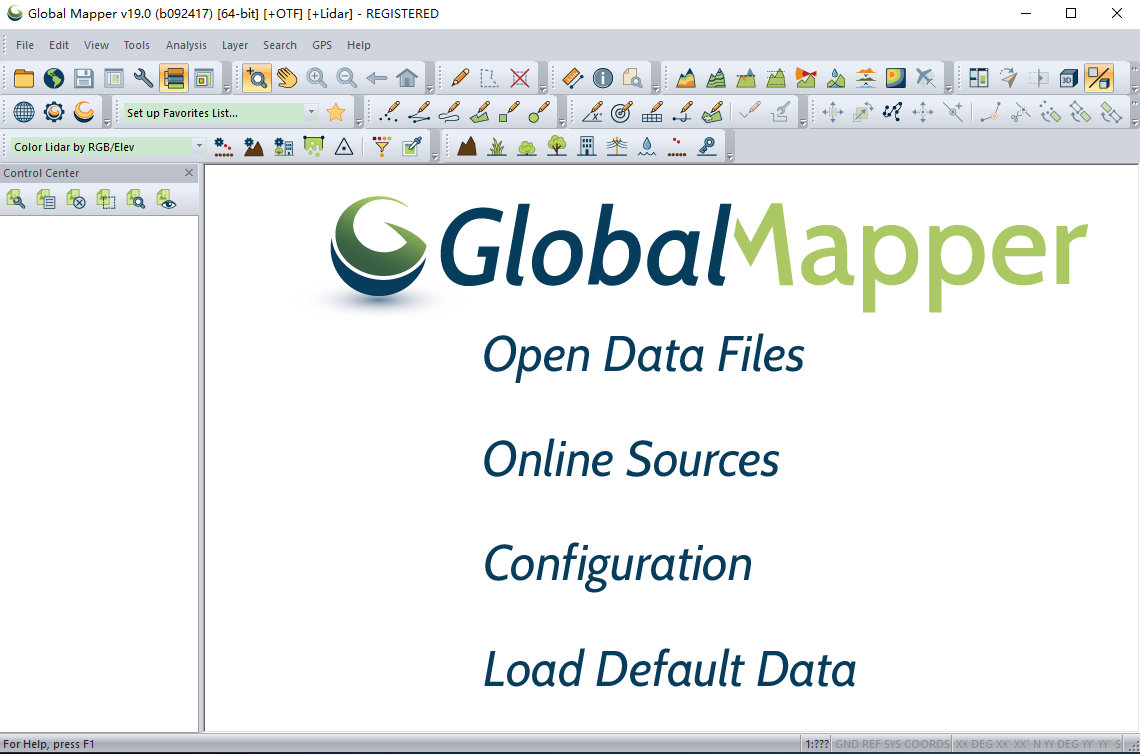Open the GPS menu
The image size is (1140, 754).
(x=321, y=45)
